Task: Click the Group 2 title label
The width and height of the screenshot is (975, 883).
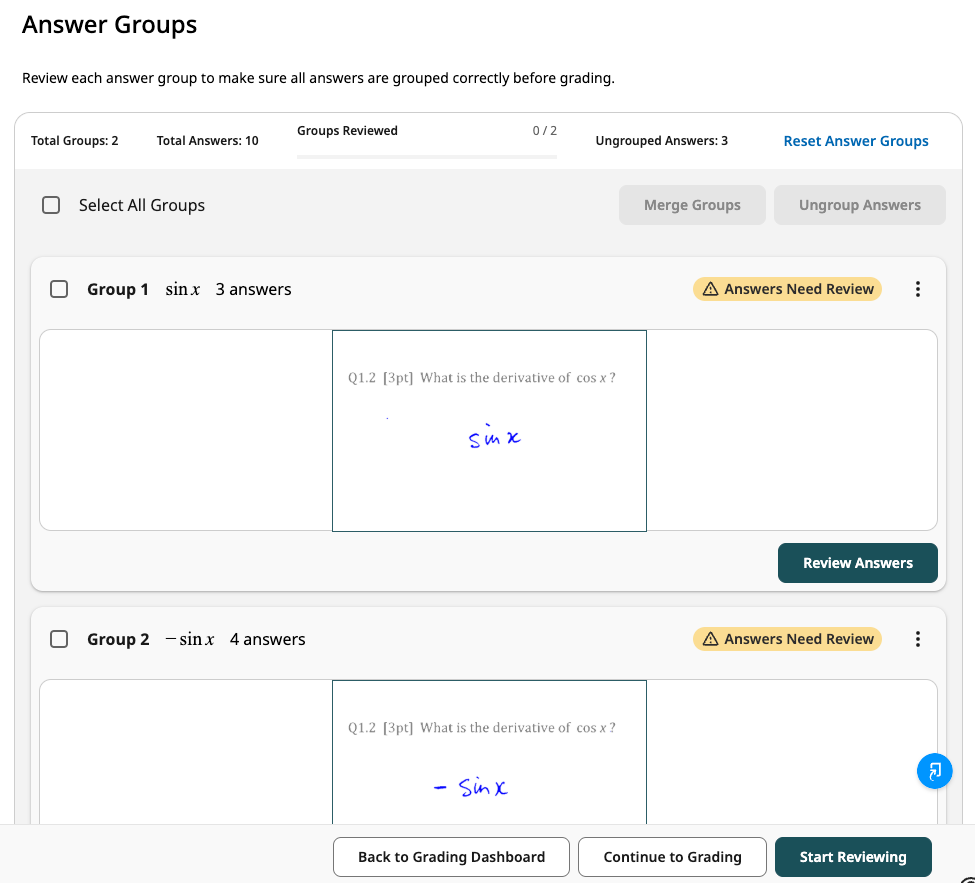Action: 118,639
